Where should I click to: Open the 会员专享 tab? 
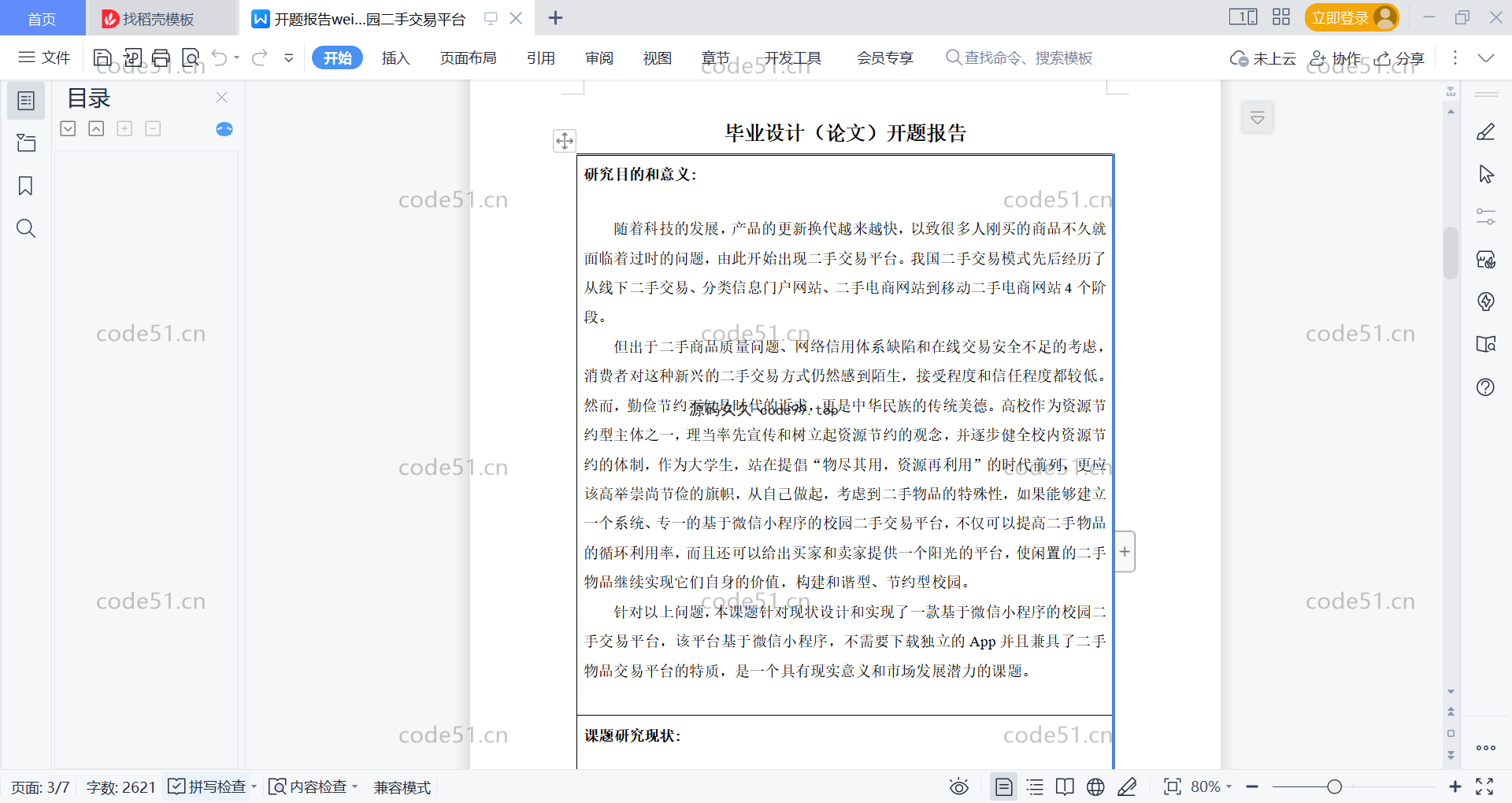pyautogui.click(x=885, y=57)
